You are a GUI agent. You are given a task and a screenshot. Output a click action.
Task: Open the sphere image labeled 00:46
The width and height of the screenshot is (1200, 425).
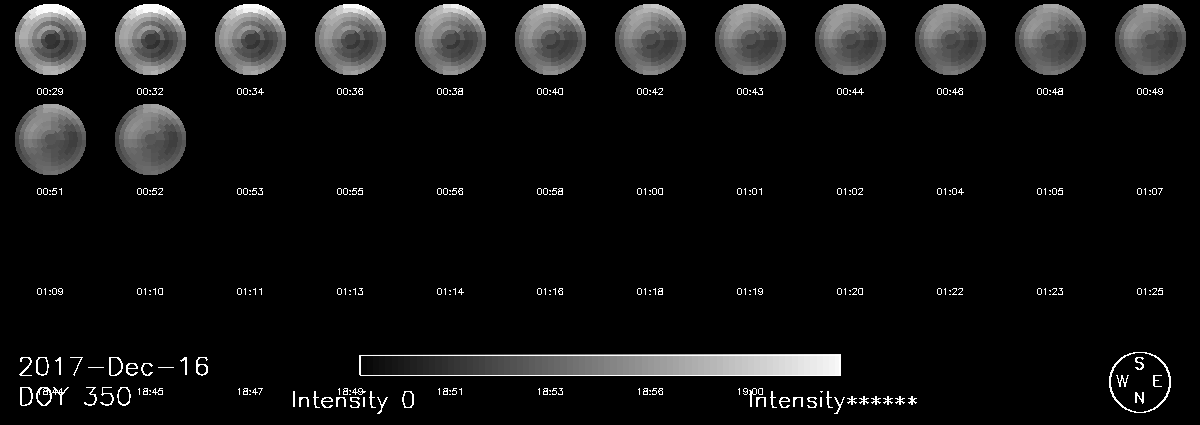(950, 40)
